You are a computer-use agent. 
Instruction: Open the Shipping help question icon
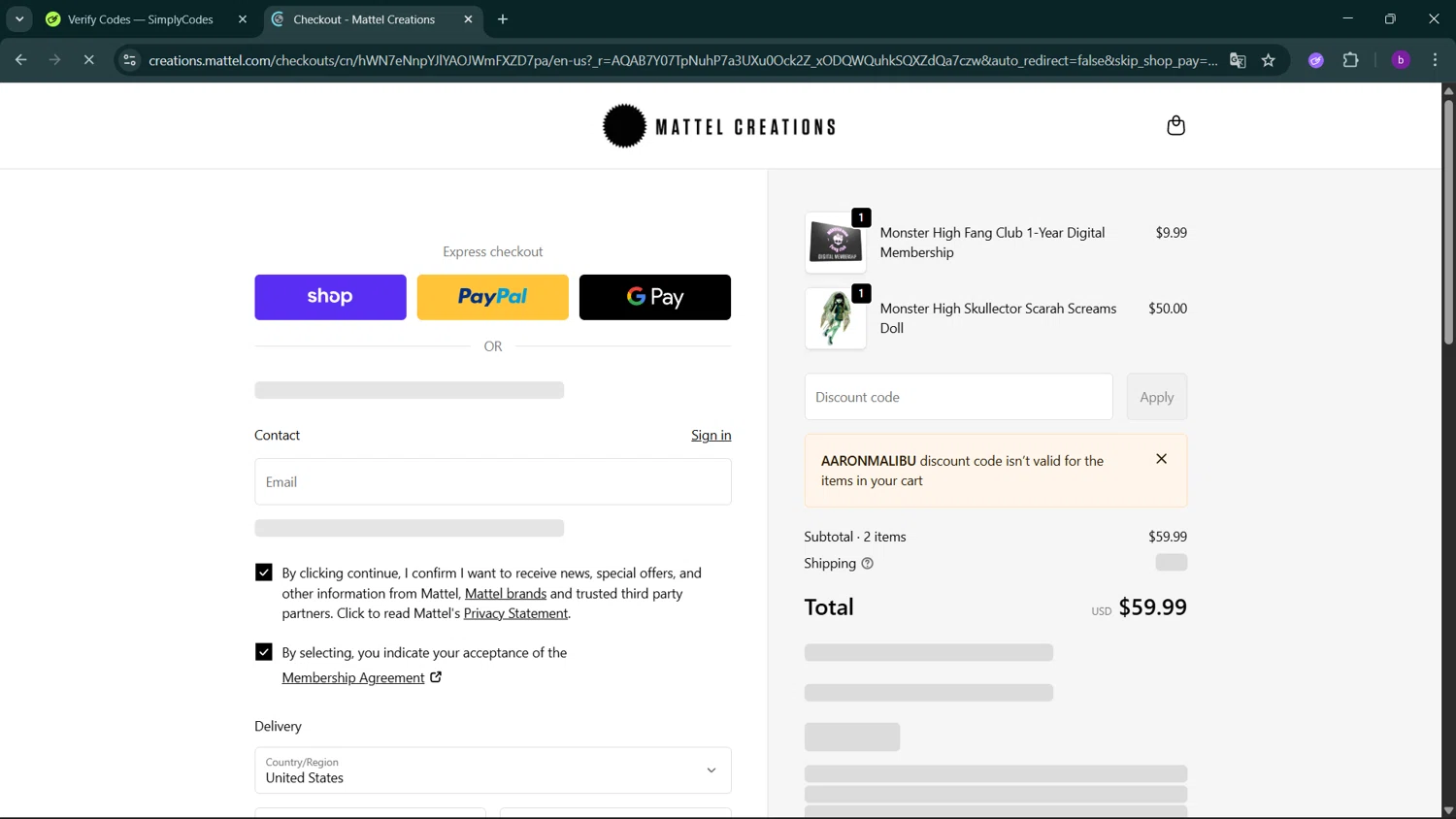click(867, 564)
